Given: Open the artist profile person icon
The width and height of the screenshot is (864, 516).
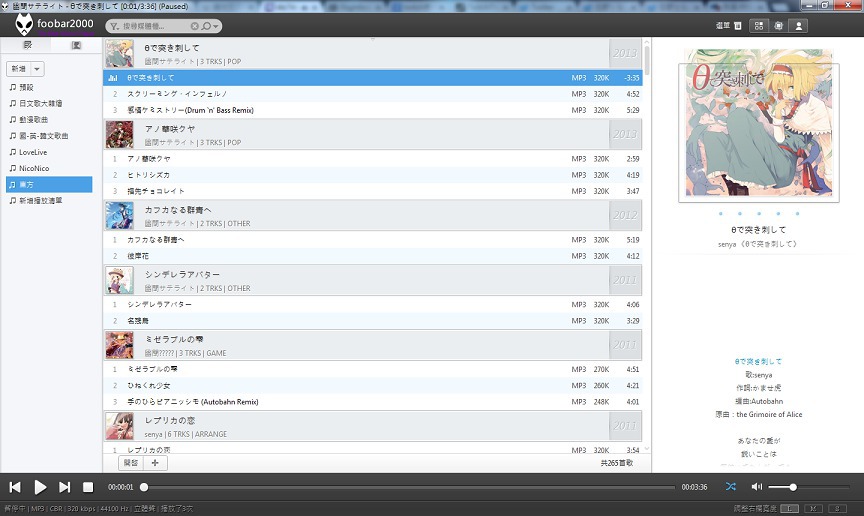Looking at the screenshot, I should pyautogui.click(x=798, y=25).
